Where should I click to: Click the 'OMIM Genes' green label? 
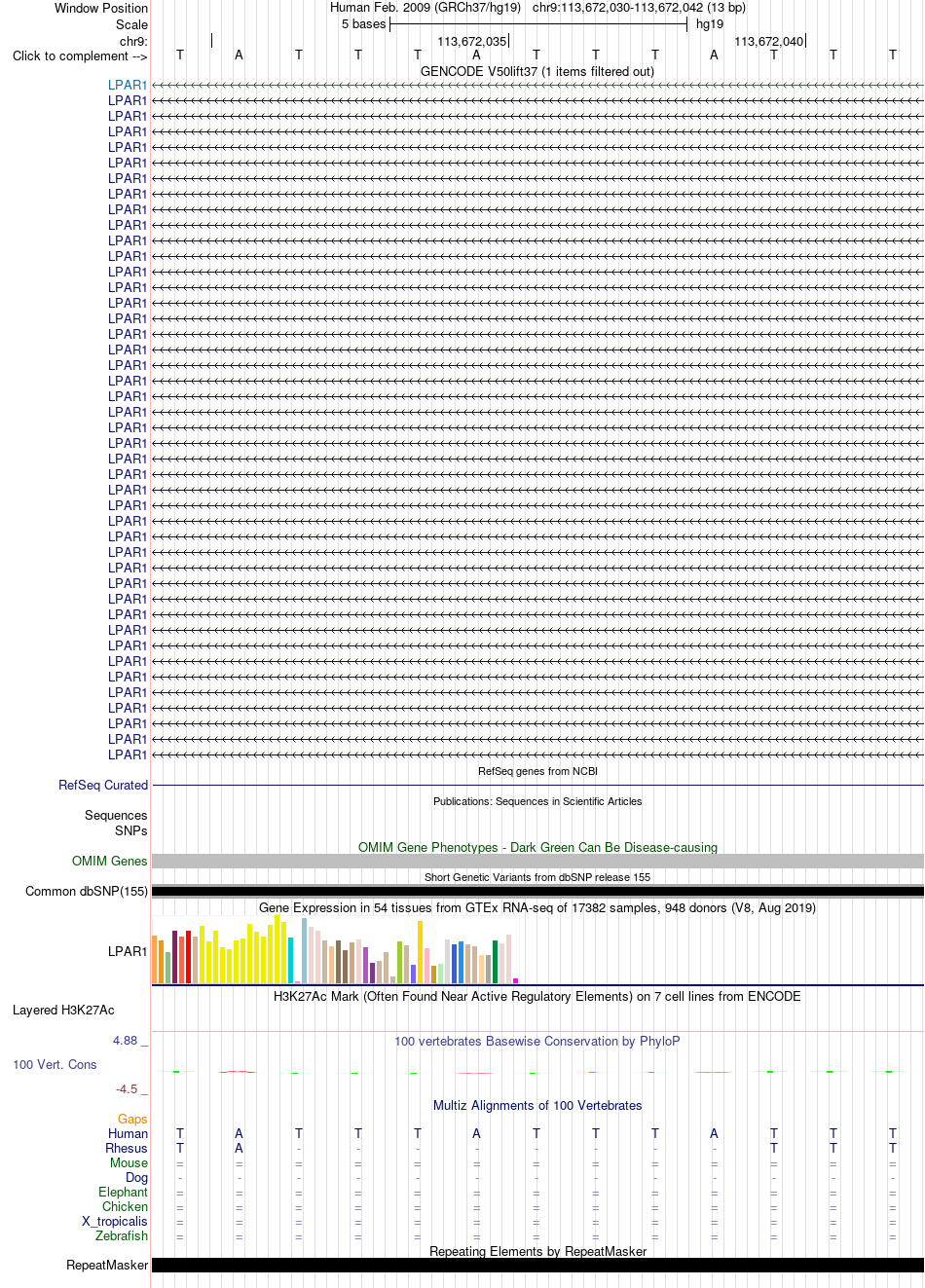coord(110,861)
